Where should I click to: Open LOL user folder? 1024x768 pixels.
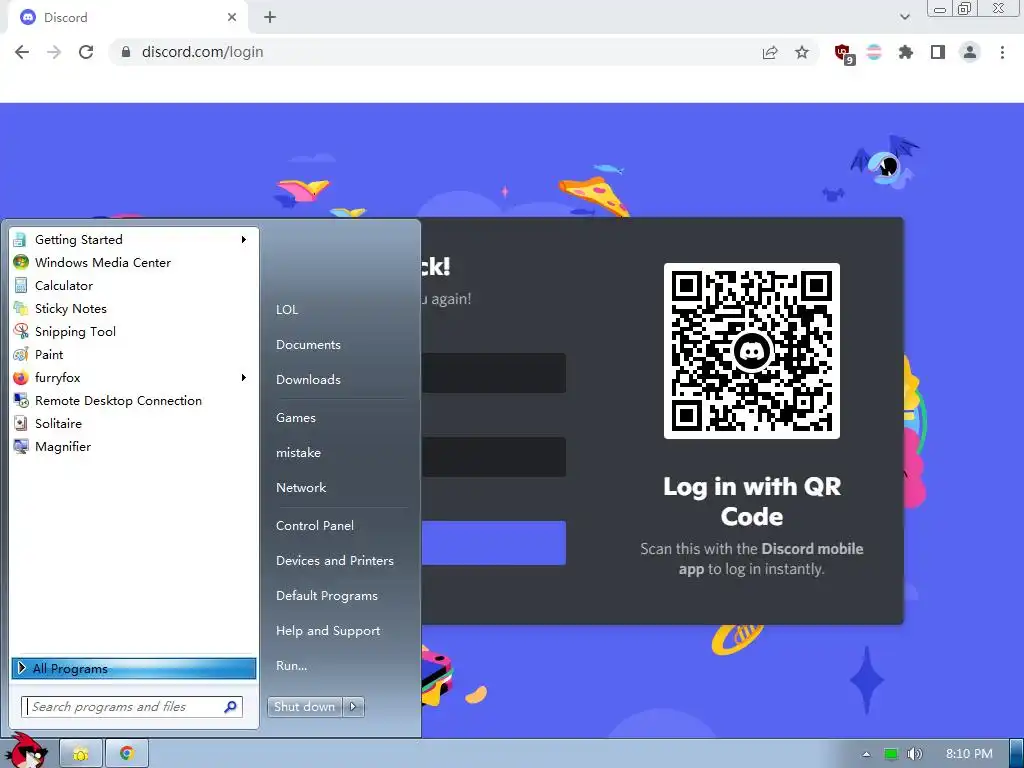287,310
